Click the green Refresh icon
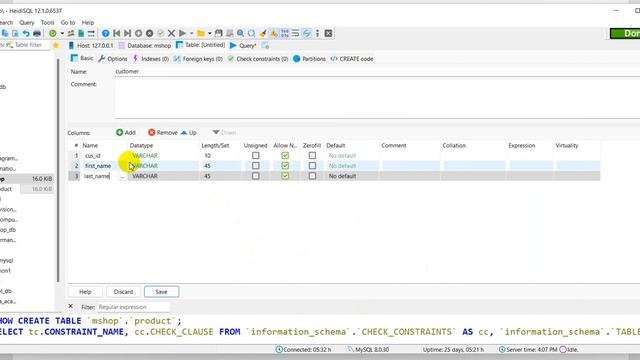Screen dimensions: 640x360 (x=53, y=33)
